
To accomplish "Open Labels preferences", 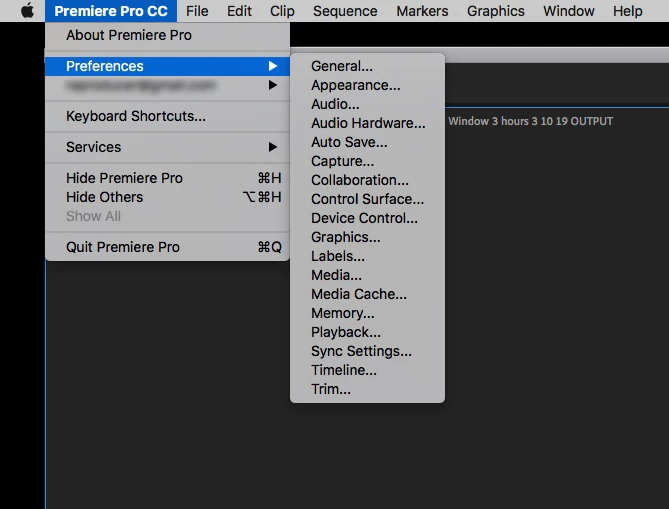I will point(367,256).
